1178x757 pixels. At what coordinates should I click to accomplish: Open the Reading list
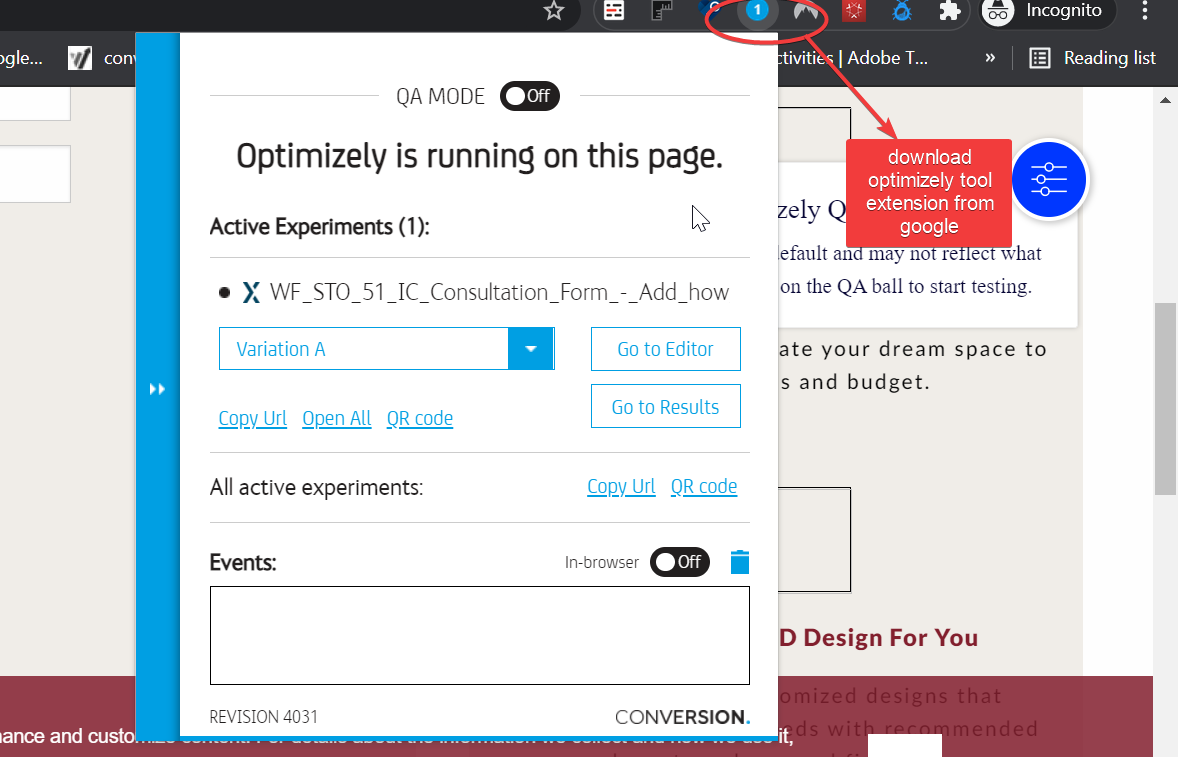point(1093,58)
